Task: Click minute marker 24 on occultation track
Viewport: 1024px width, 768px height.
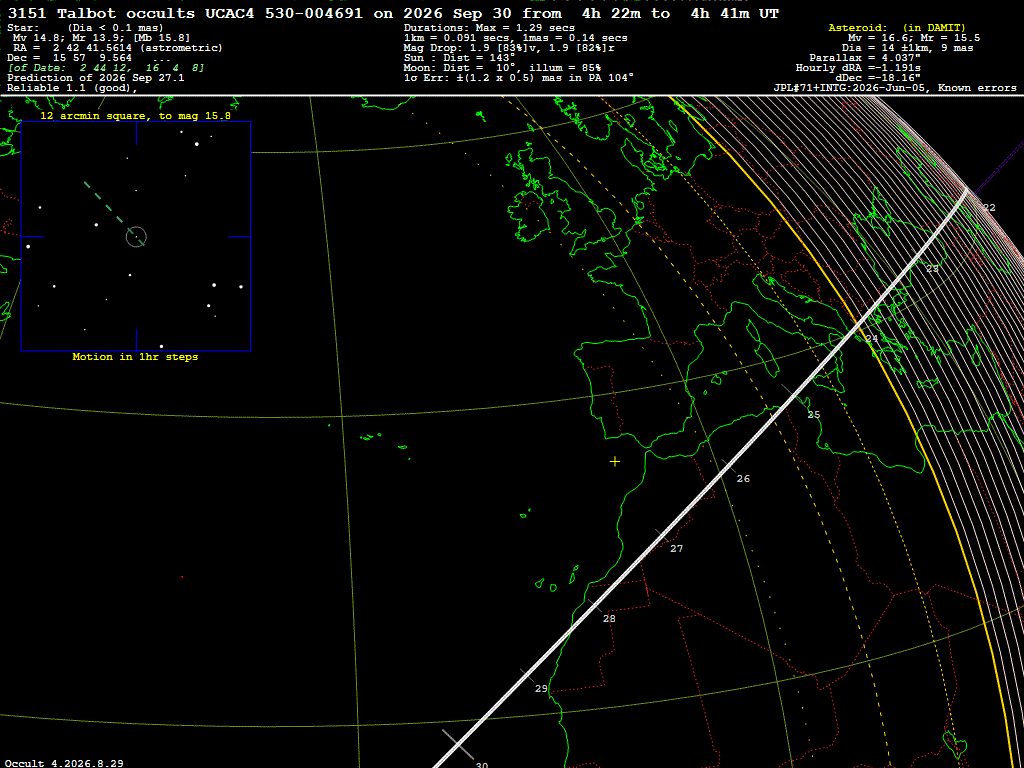Action: coord(872,338)
